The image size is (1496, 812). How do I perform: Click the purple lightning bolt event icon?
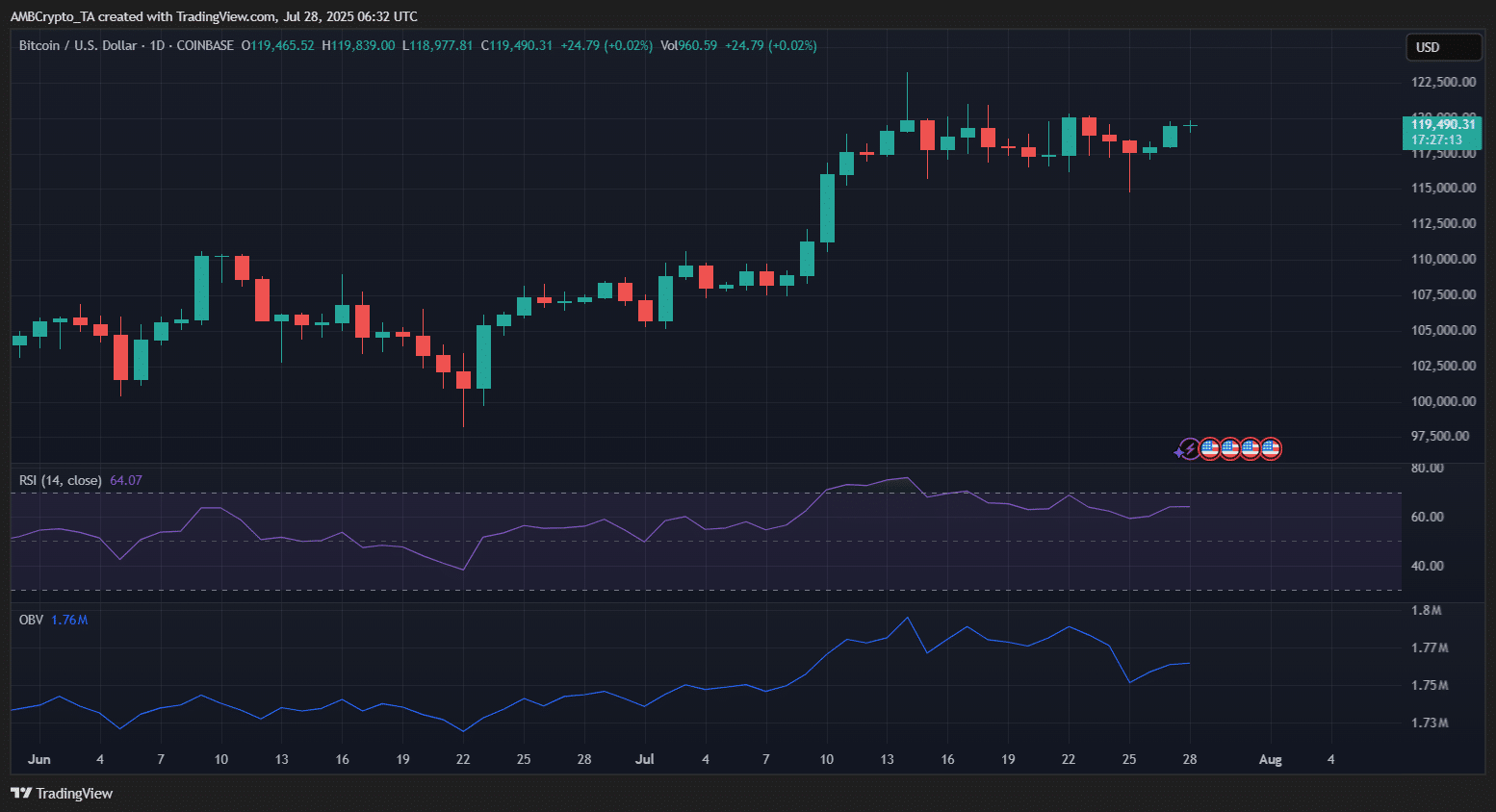(x=1192, y=448)
